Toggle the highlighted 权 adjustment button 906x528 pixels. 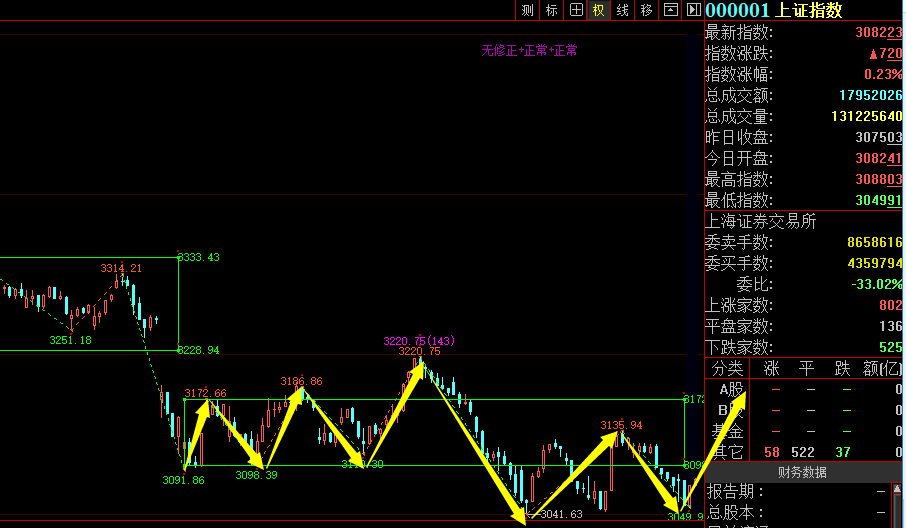click(x=599, y=10)
